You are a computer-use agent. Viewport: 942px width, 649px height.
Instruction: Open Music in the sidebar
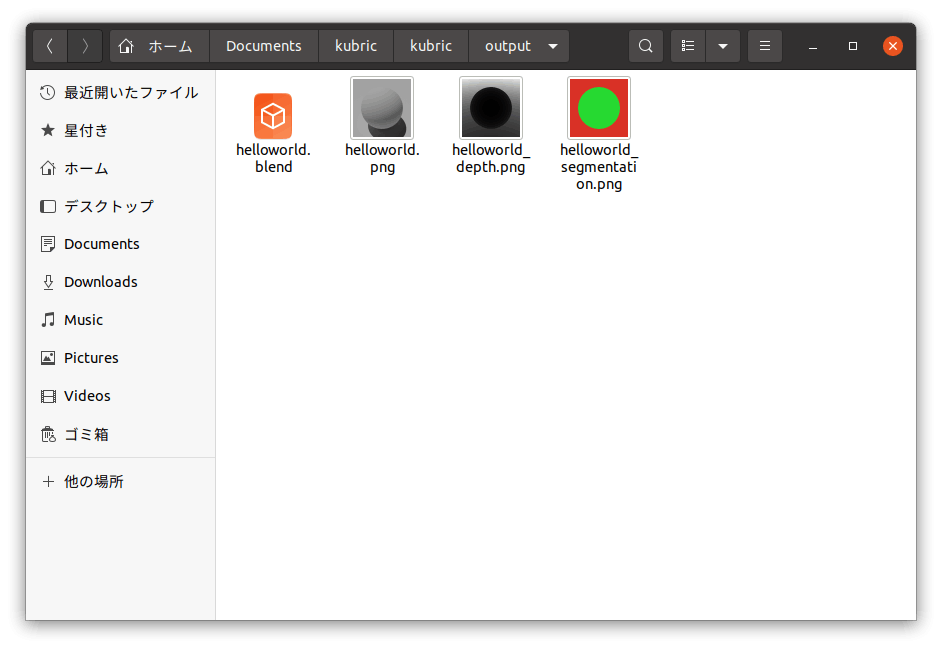[120, 320]
